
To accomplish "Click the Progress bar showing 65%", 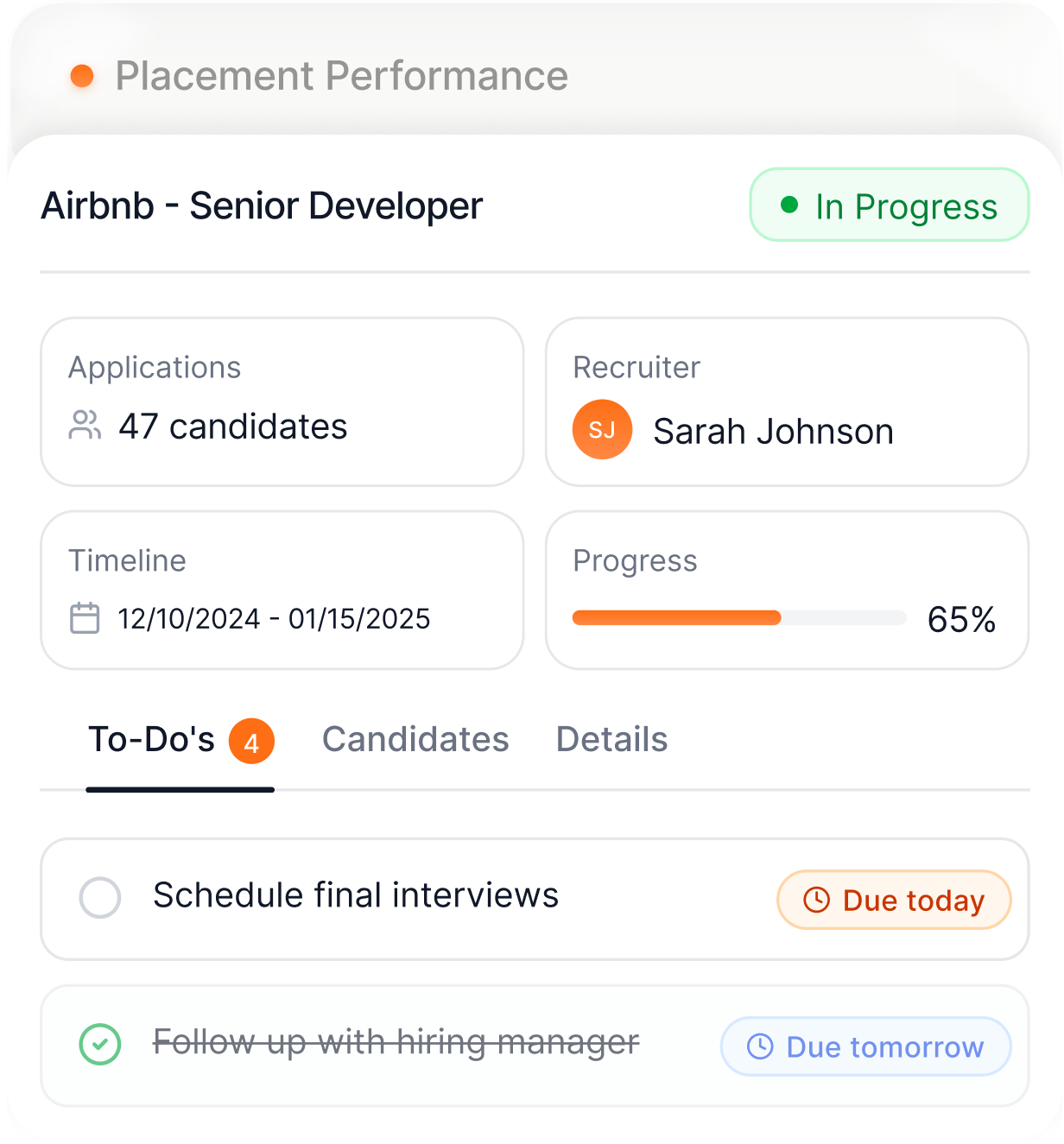I will [739, 617].
